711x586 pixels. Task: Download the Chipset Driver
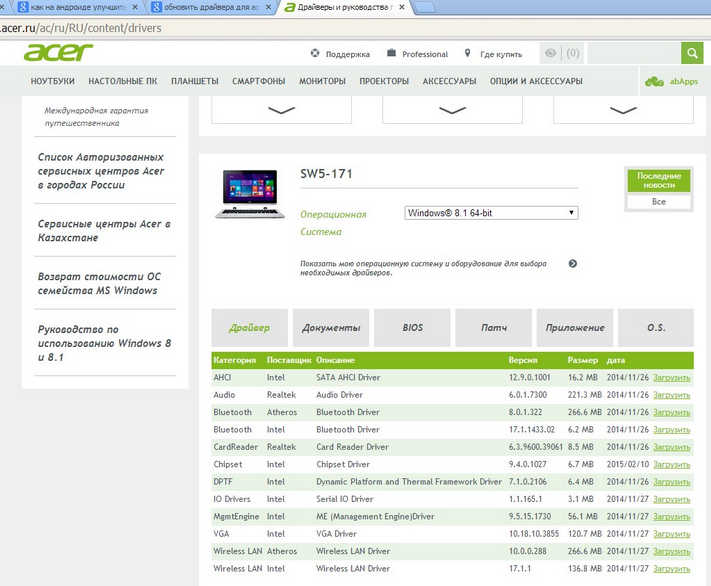672,464
